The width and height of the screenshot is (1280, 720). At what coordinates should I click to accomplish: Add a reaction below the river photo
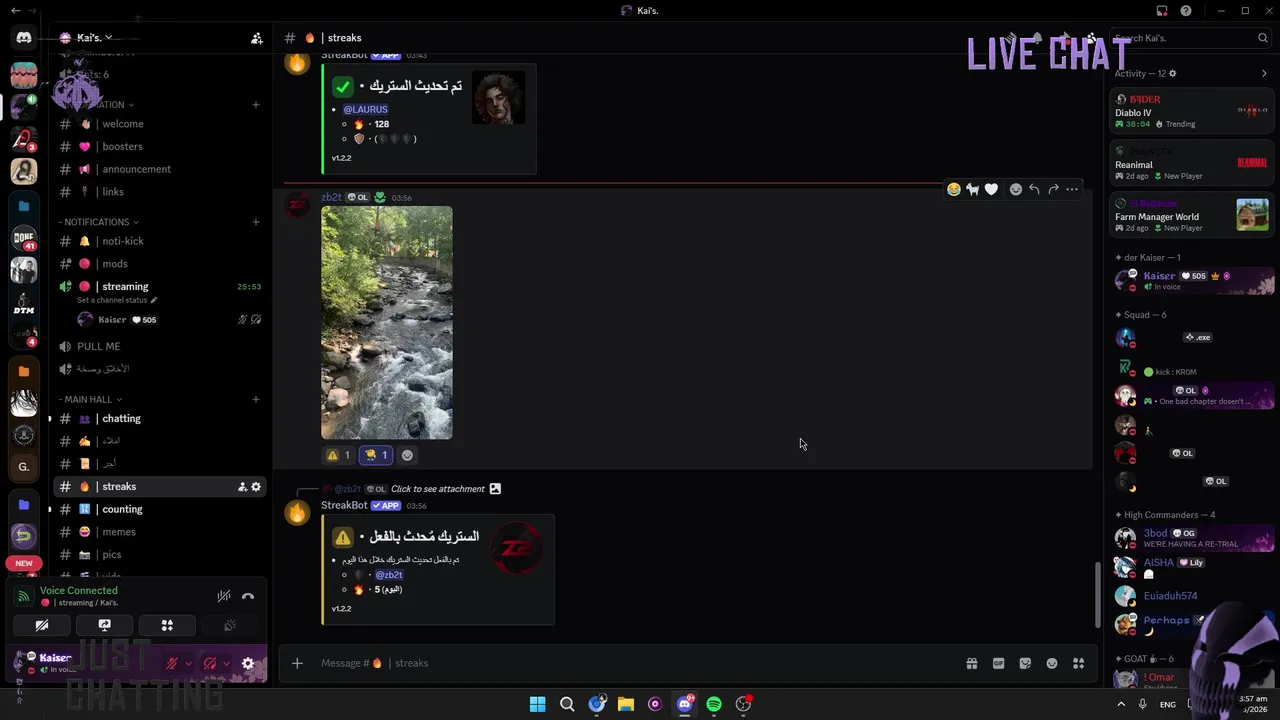407,455
